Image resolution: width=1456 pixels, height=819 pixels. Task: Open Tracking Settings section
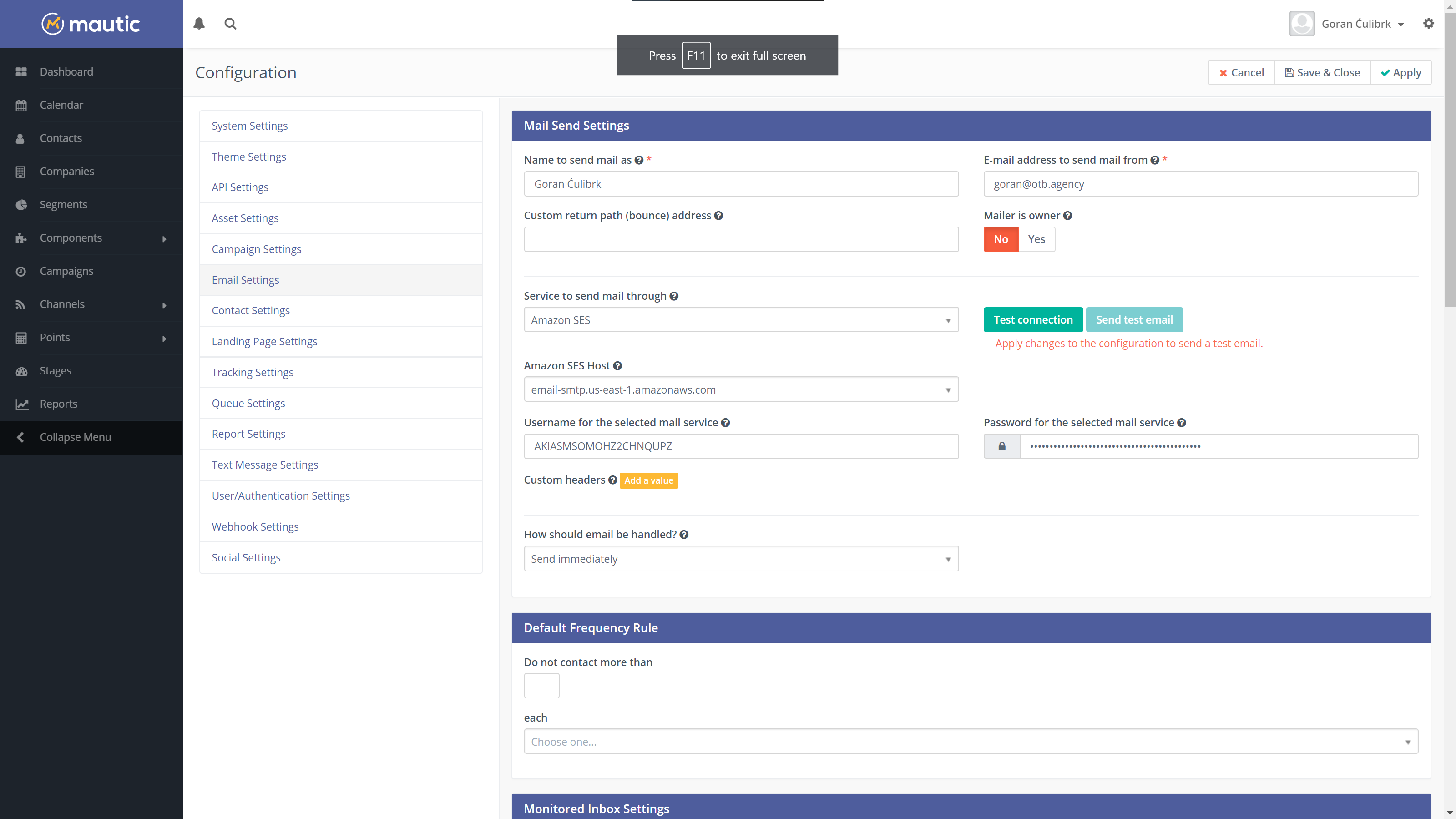click(340, 373)
